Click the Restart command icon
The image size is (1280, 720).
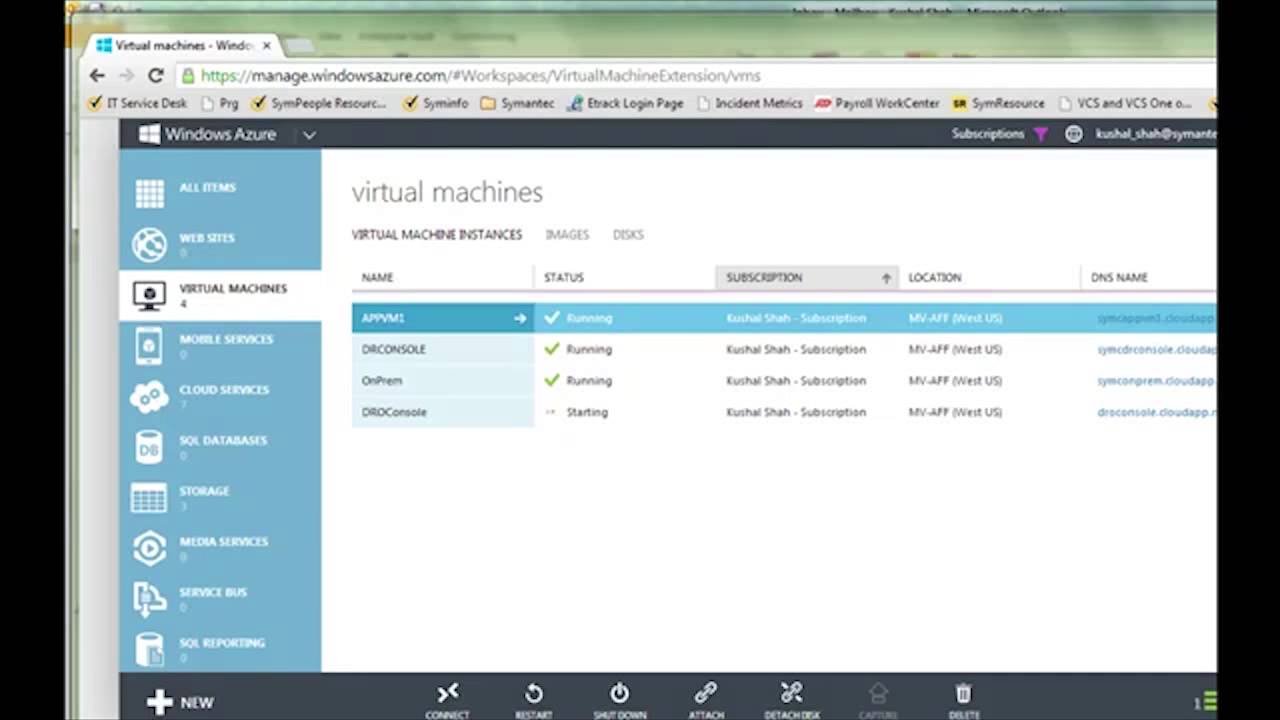click(x=534, y=693)
